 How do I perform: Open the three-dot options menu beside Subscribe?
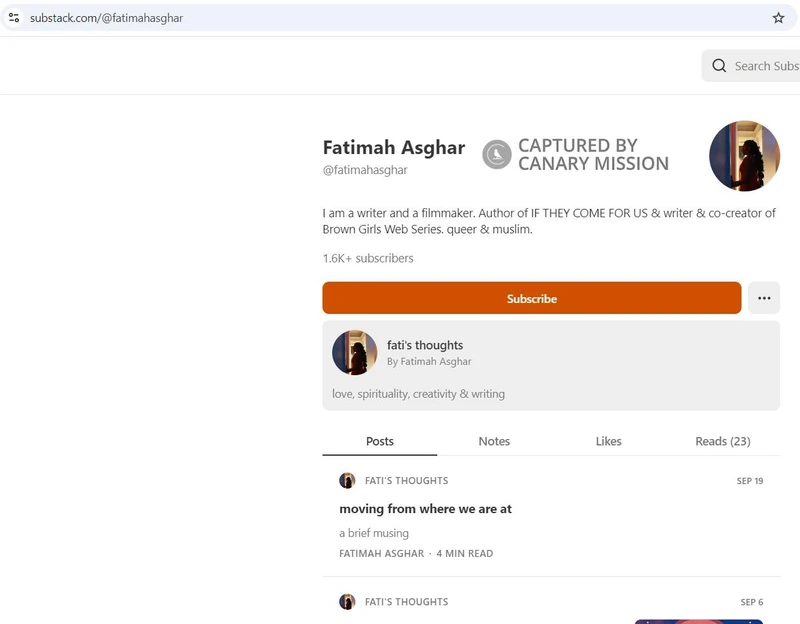[x=764, y=298]
